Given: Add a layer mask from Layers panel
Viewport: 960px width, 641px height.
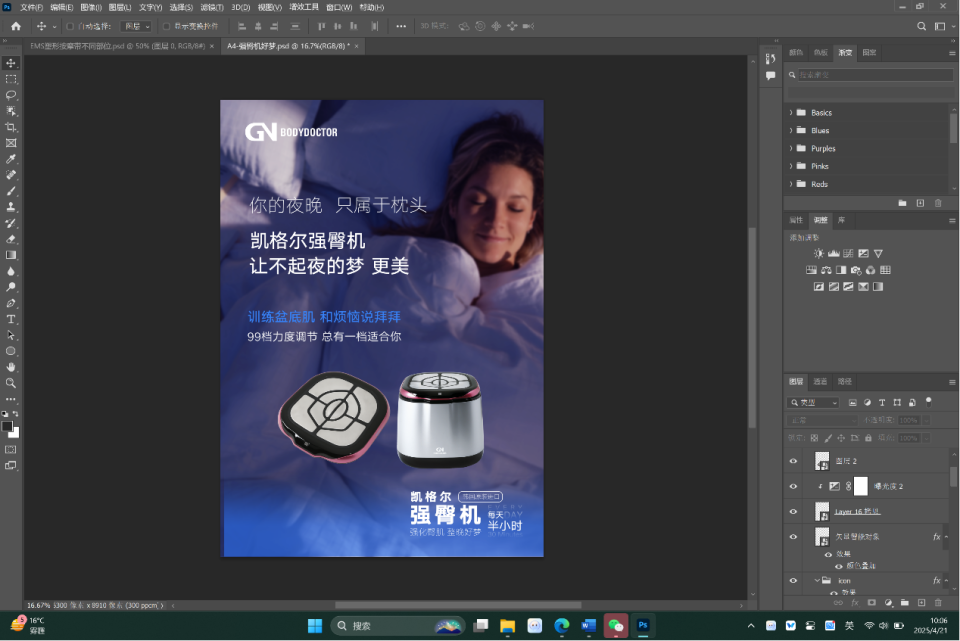Looking at the screenshot, I should tap(872, 603).
